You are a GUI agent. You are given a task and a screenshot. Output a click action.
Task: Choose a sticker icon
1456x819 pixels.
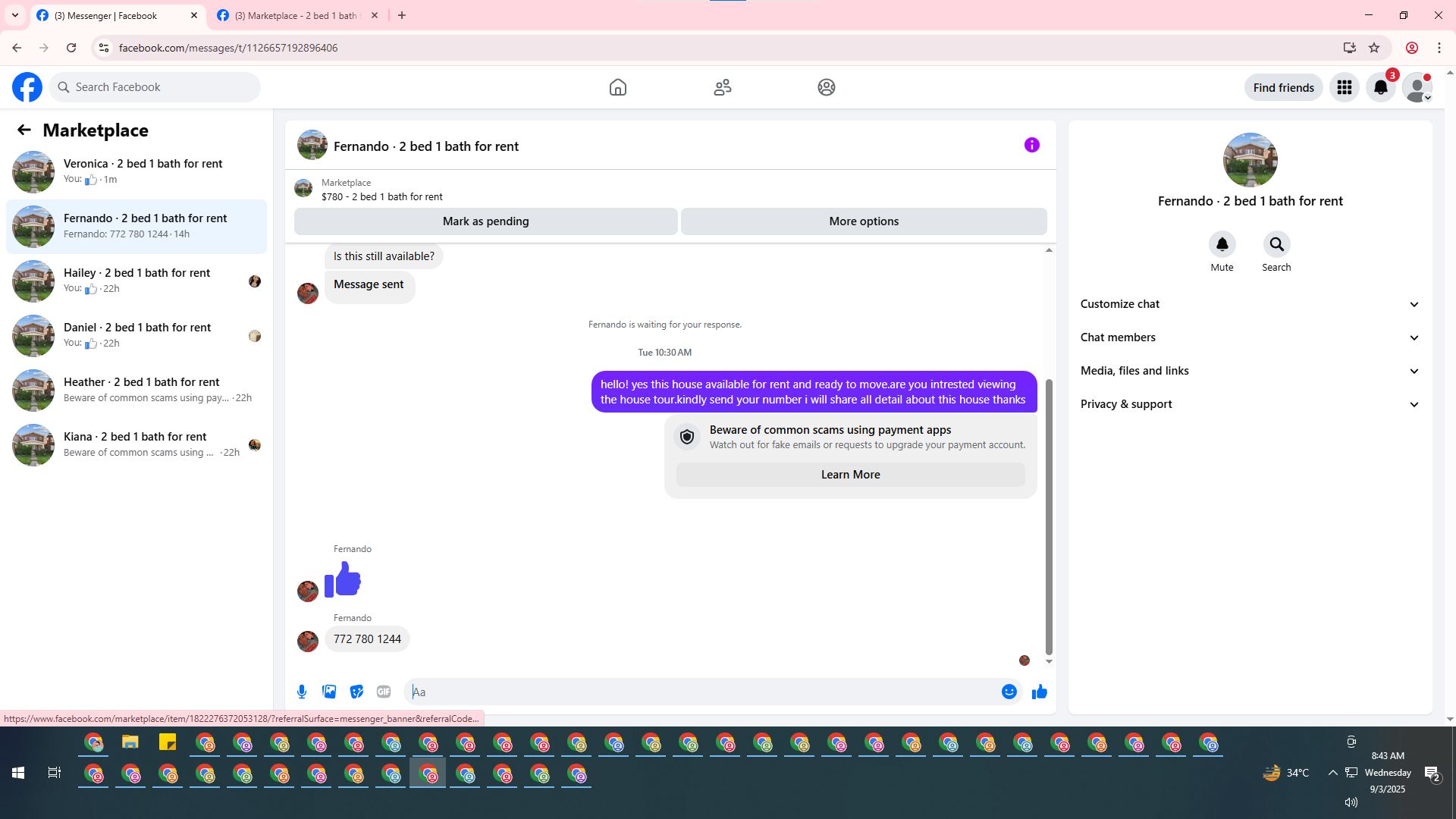356,692
